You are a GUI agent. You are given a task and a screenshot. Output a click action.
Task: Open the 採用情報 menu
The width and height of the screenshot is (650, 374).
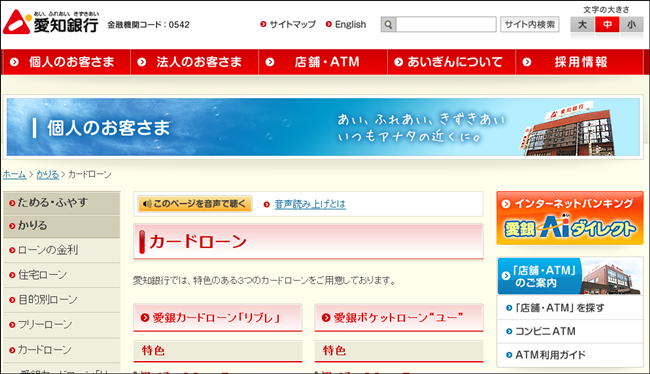pyautogui.click(x=580, y=62)
